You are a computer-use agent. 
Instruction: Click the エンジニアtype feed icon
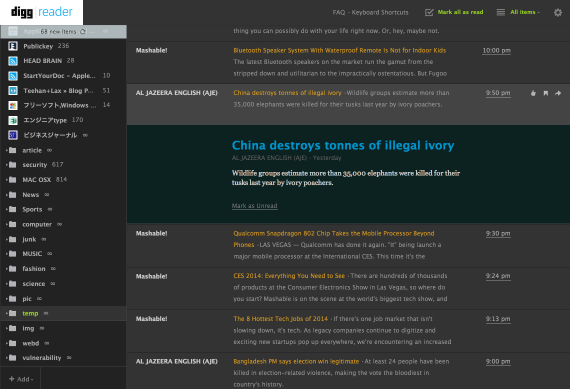coord(13,120)
